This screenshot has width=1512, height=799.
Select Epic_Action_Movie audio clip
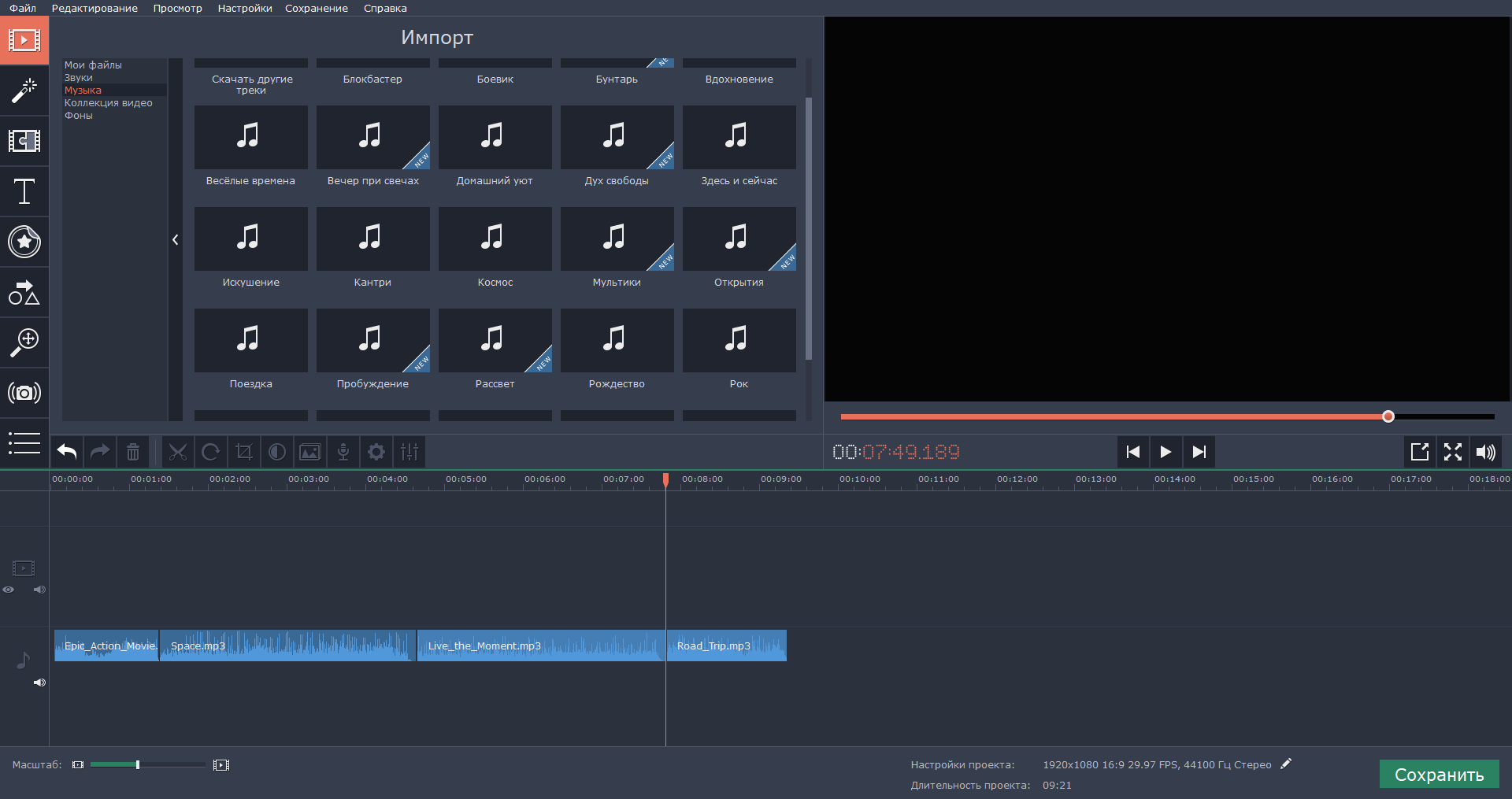(x=106, y=645)
